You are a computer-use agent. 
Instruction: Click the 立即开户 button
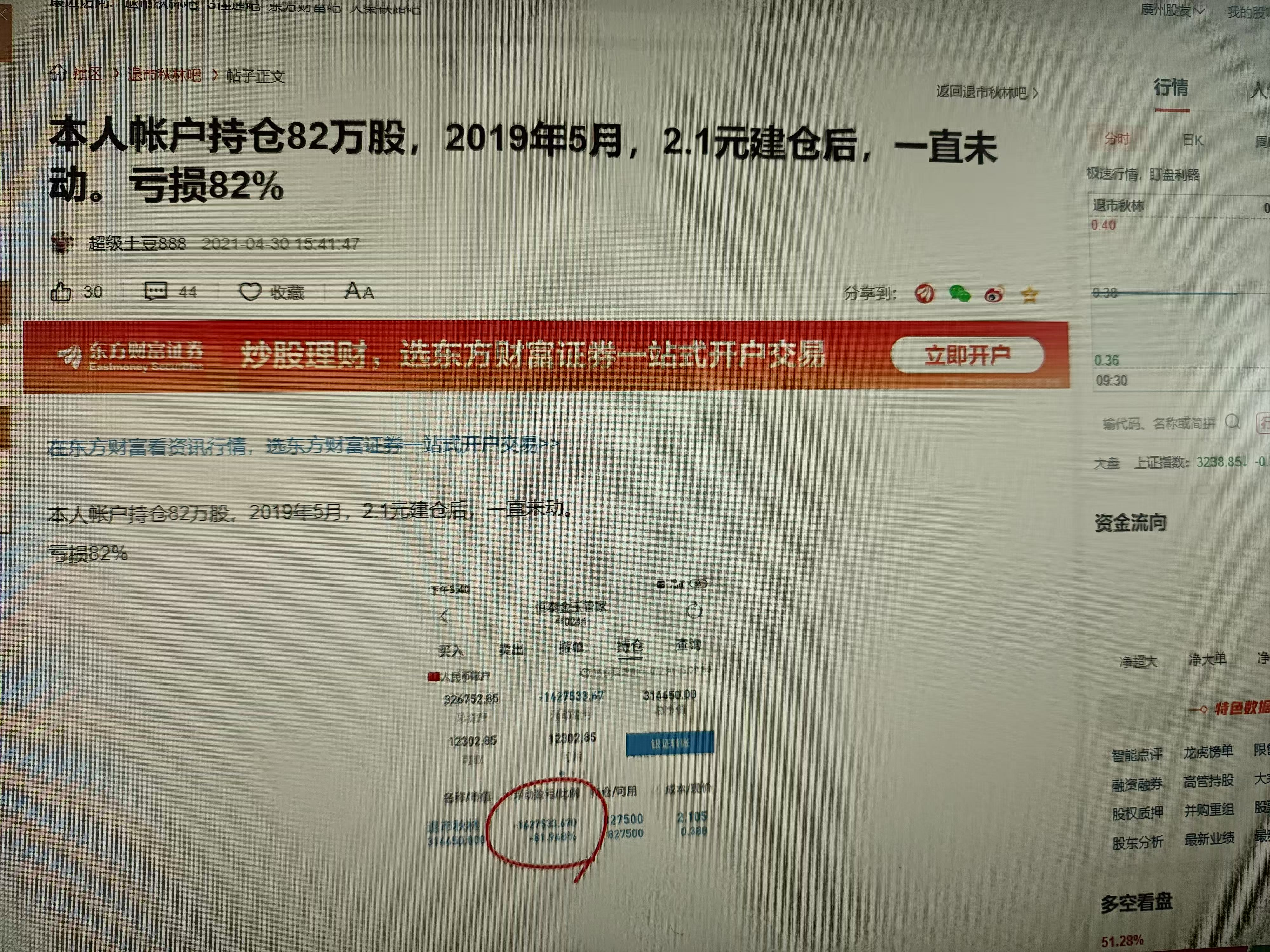pyautogui.click(x=967, y=355)
